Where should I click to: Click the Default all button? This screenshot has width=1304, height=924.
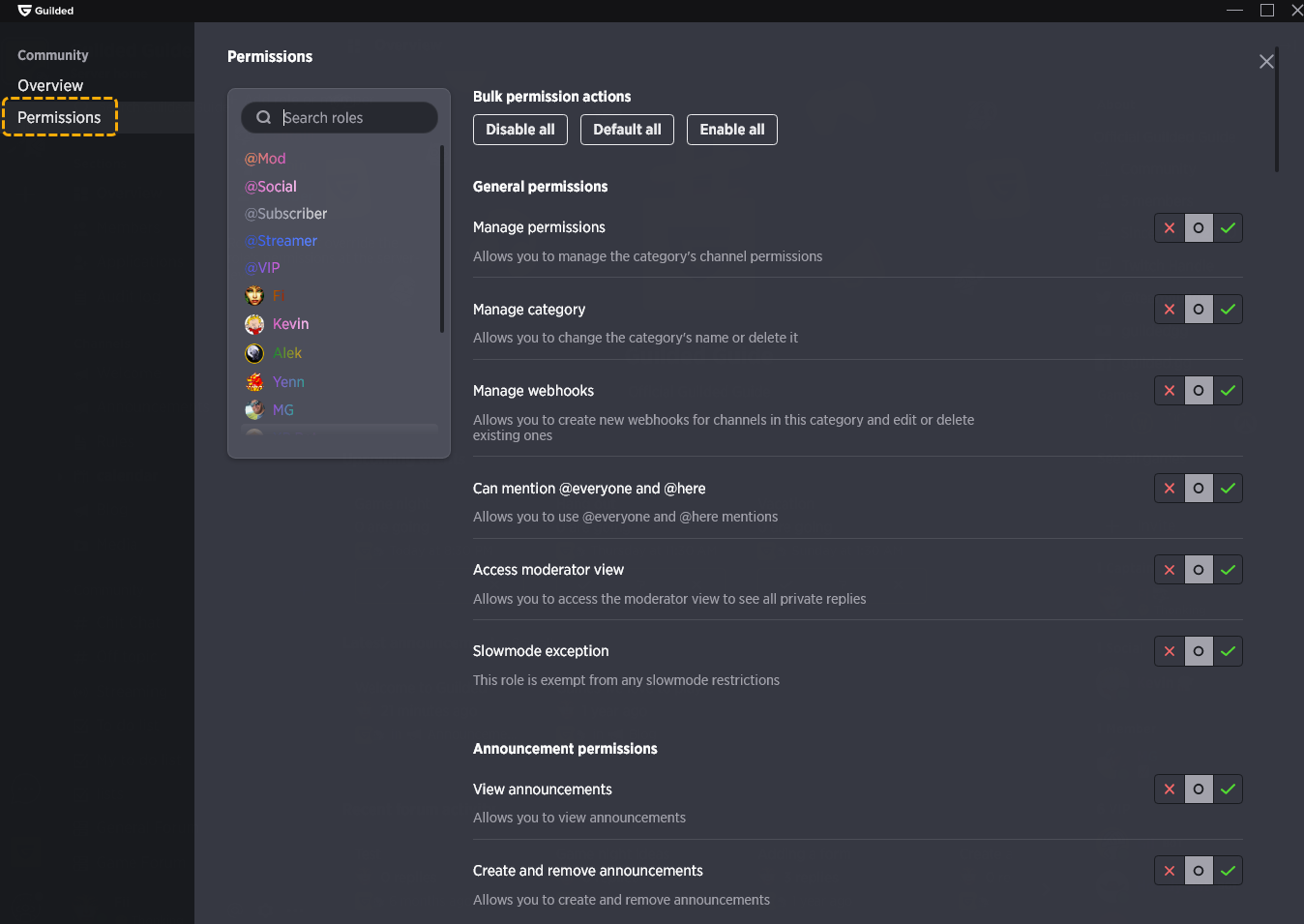point(627,130)
